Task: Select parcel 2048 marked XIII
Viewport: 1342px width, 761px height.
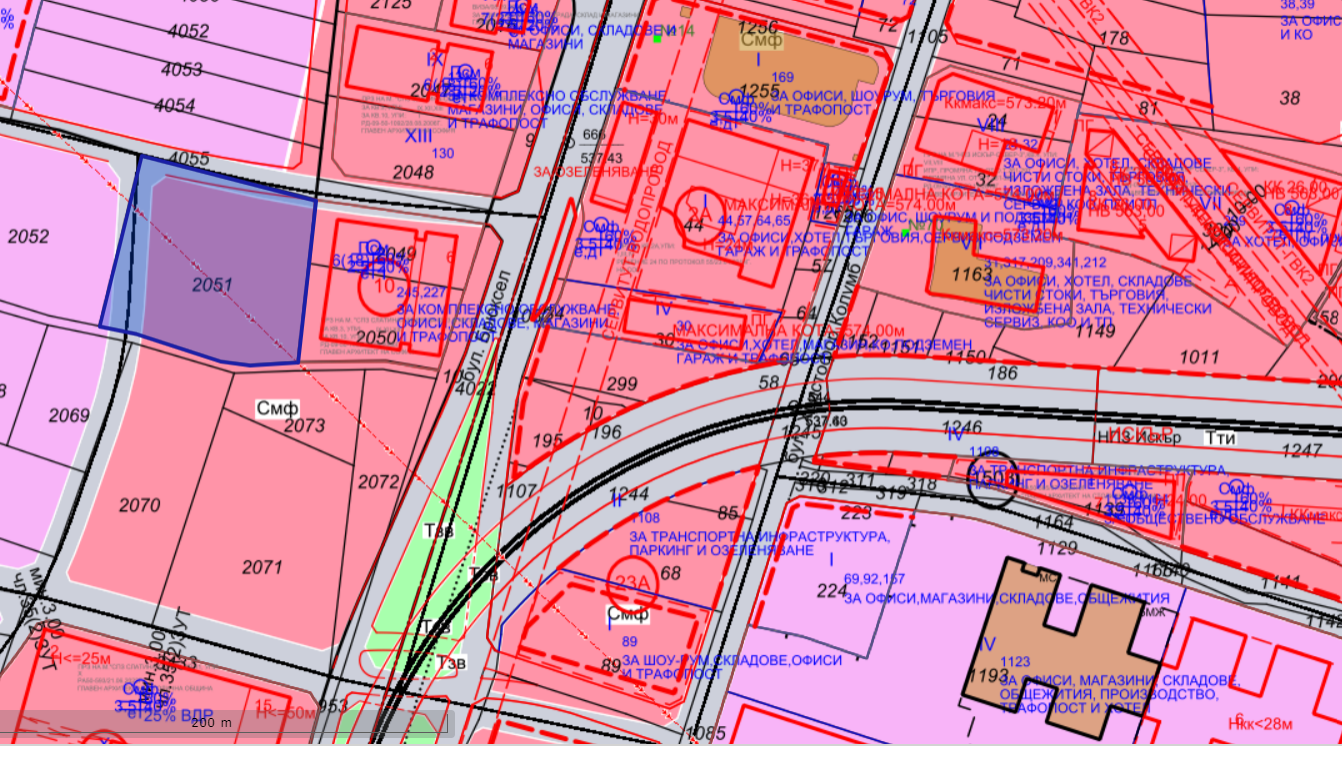Action: pos(413,172)
